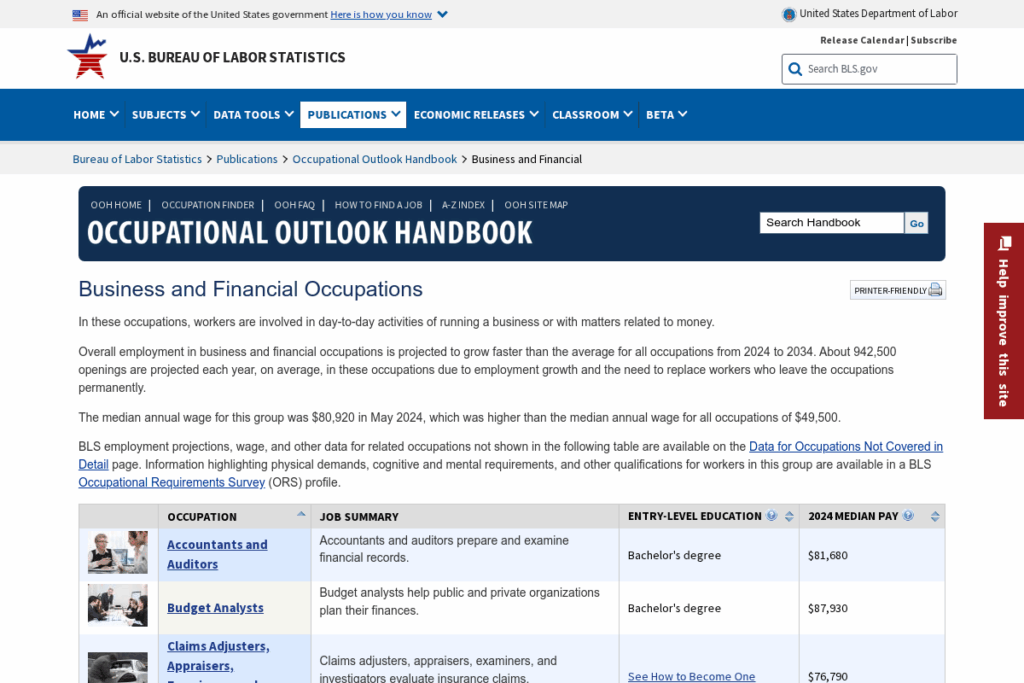Click 'Here is how you know' link

pyautogui.click(x=381, y=14)
